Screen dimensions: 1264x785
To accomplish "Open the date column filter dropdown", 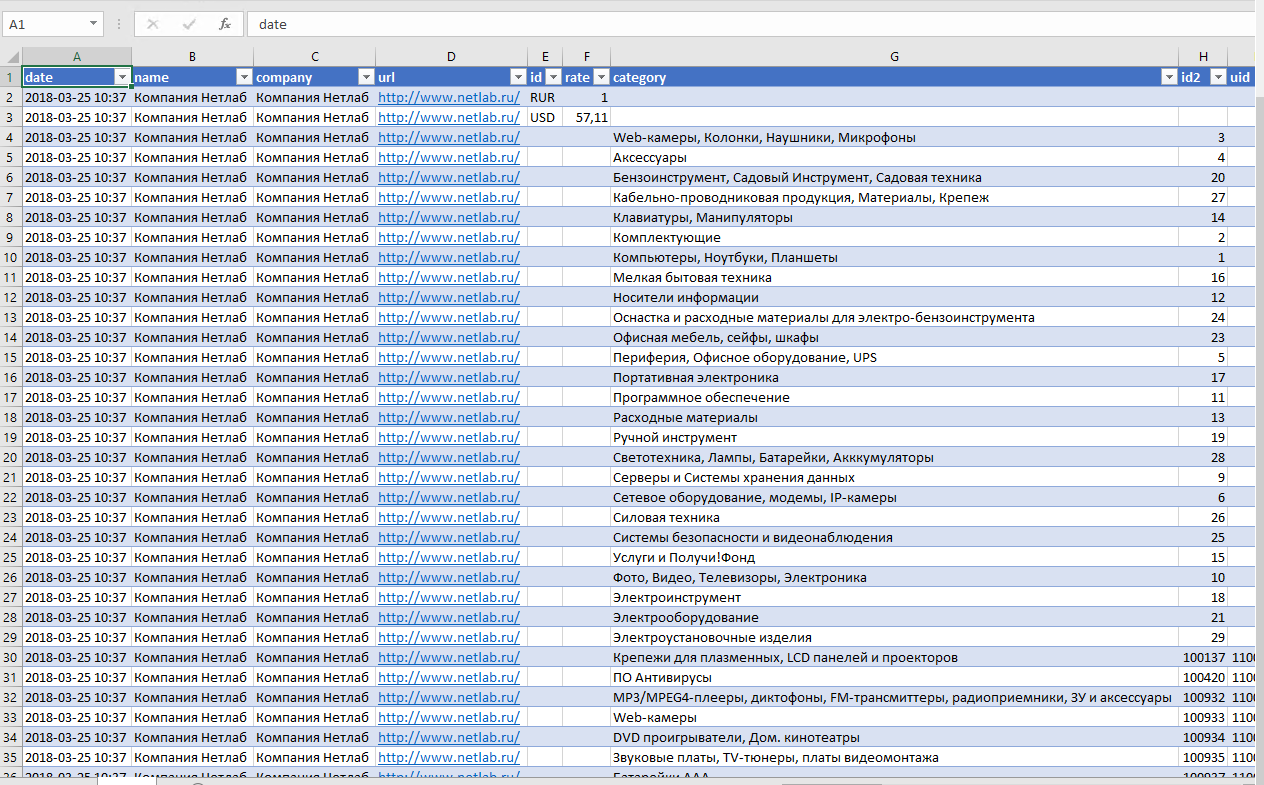I will pyautogui.click(x=122, y=77).
